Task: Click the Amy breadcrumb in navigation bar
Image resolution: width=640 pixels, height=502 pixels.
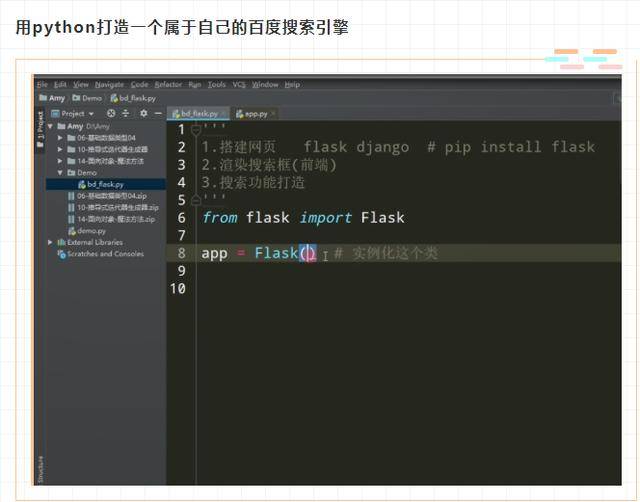Action: [52, 98]
